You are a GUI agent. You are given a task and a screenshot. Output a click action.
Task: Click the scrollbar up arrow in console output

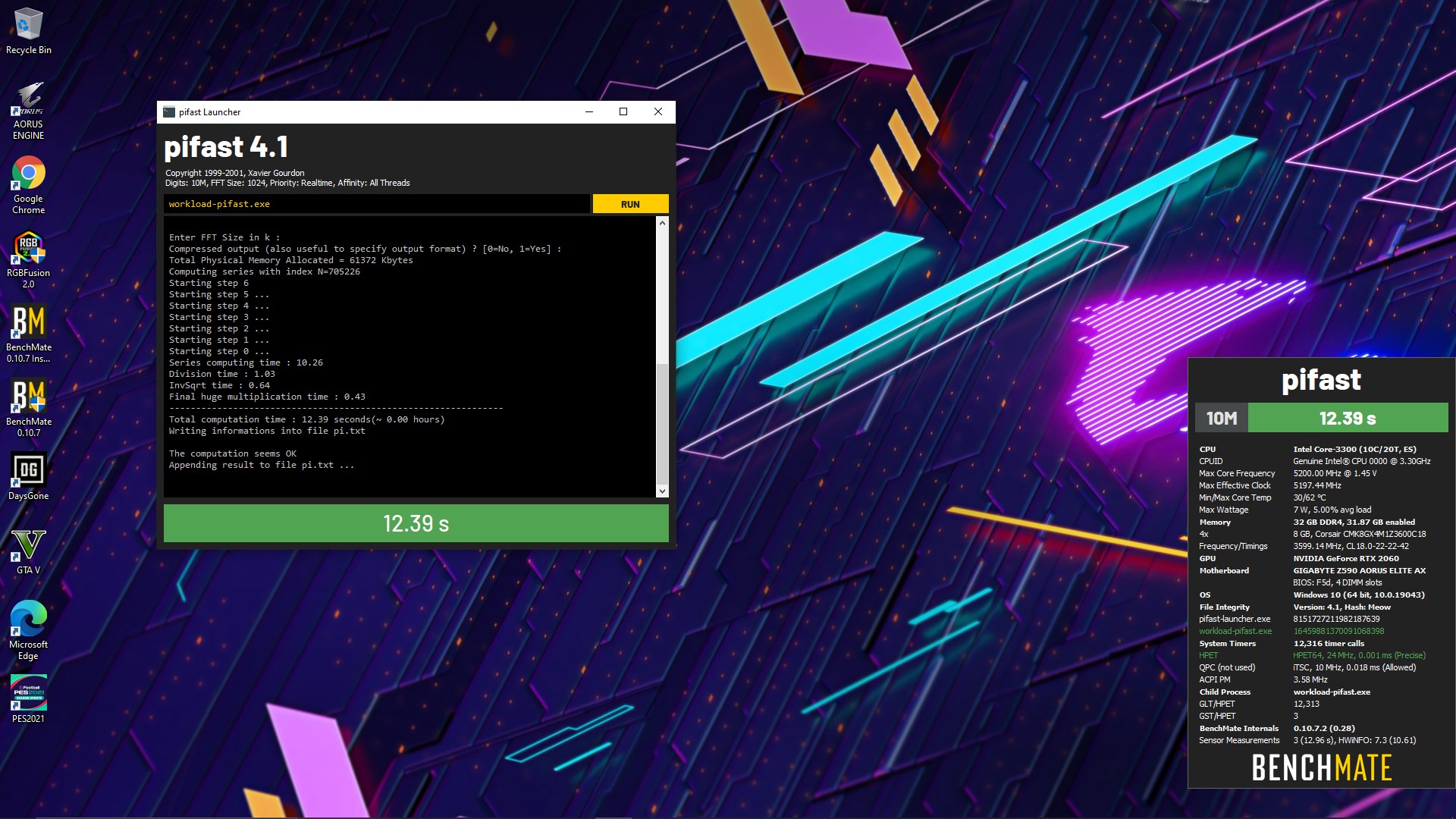[662, 223]
